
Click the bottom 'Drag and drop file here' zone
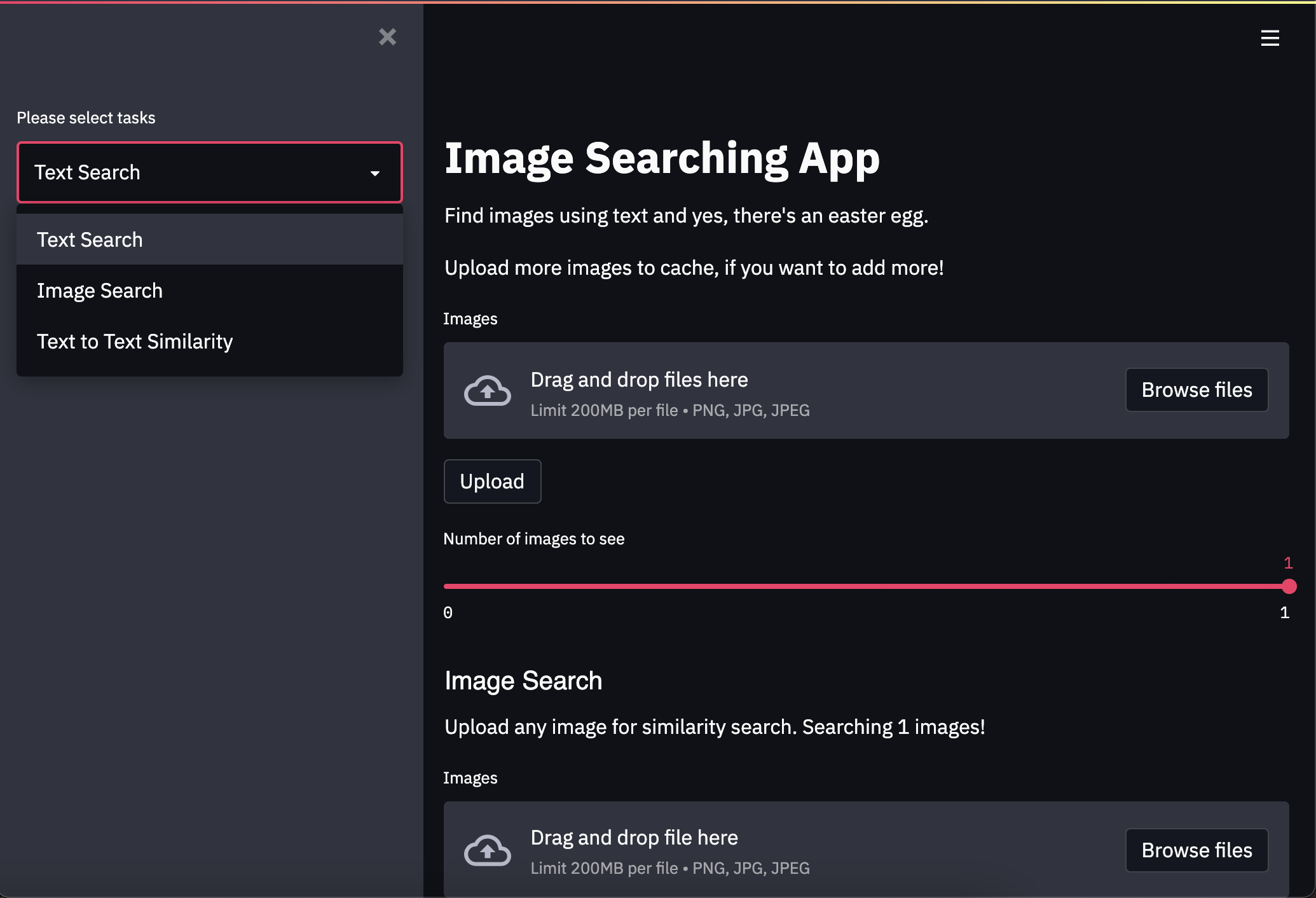[x=634, y=838]
